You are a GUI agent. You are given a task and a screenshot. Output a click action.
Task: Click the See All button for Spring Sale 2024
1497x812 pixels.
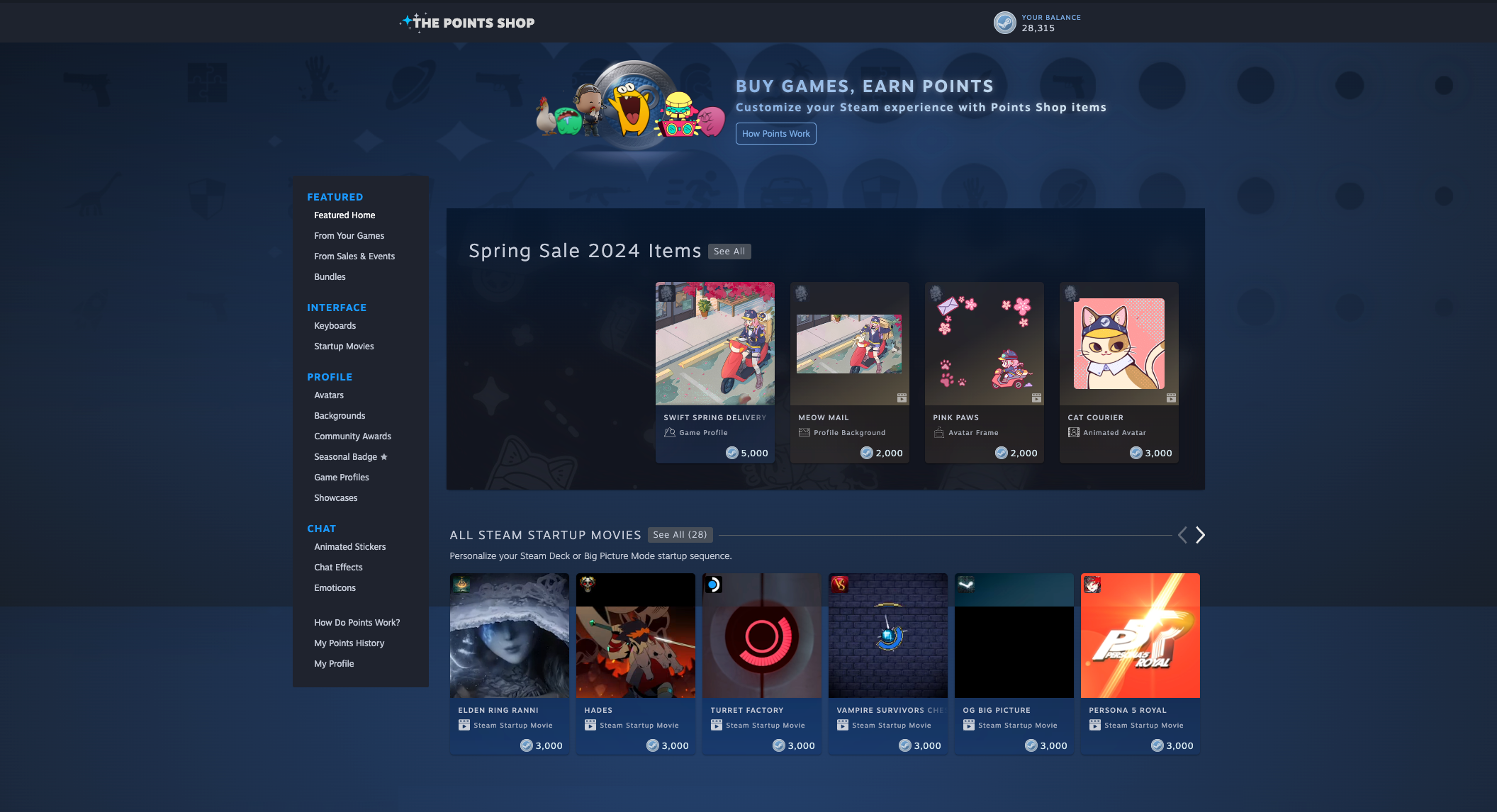[728, 251]
